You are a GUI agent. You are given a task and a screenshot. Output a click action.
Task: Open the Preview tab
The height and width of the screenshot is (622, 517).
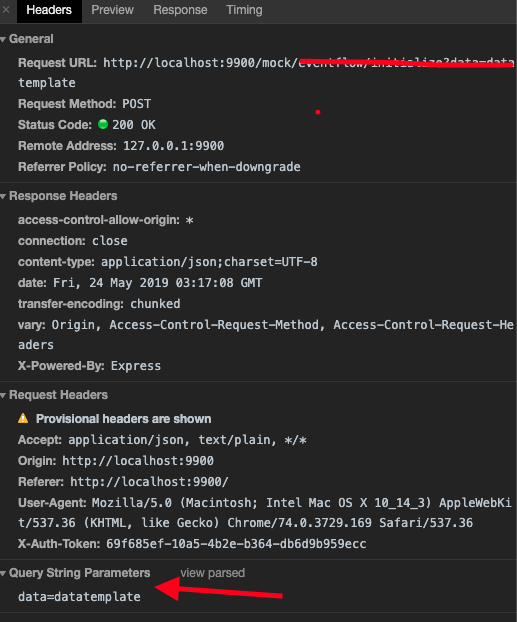tap(112, 10)
